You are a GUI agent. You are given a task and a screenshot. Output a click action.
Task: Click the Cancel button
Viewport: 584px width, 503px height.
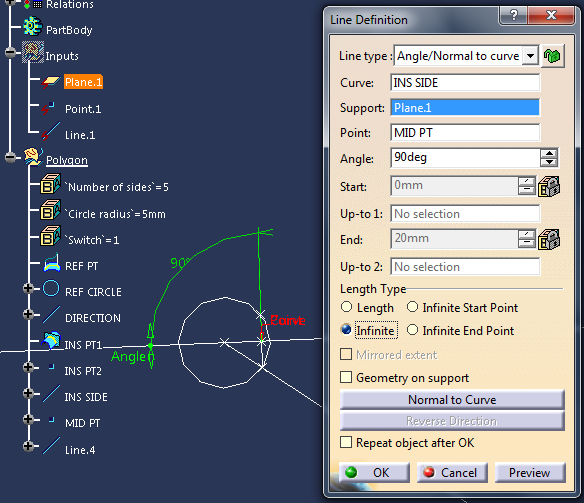[452, 472]
